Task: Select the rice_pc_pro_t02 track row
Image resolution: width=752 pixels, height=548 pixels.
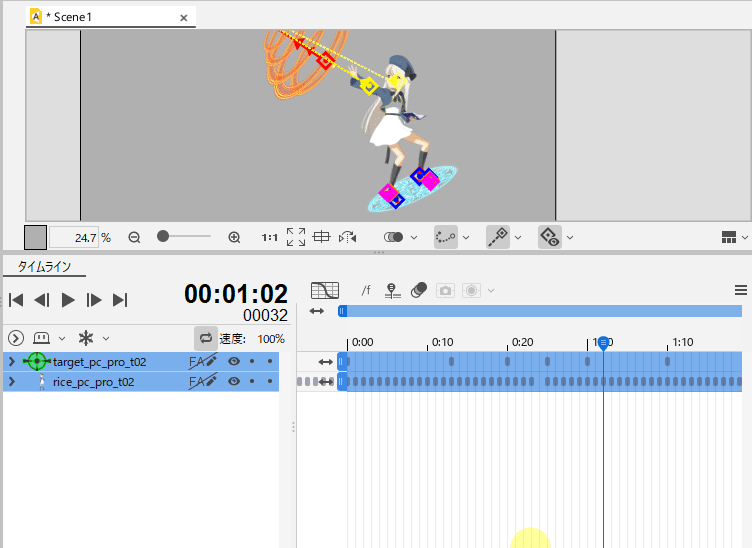Action: [141, 382]
